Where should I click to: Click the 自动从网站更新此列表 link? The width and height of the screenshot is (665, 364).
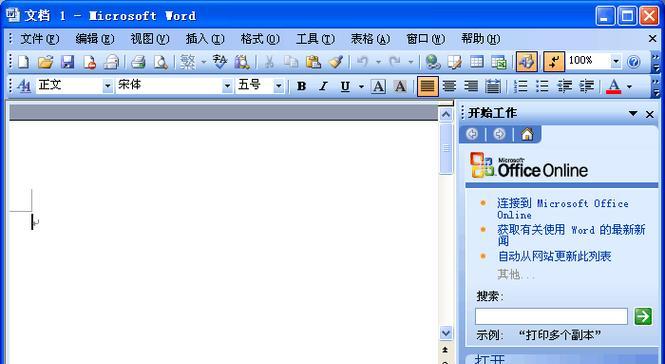pyautogui.click(x=554, y=256)
